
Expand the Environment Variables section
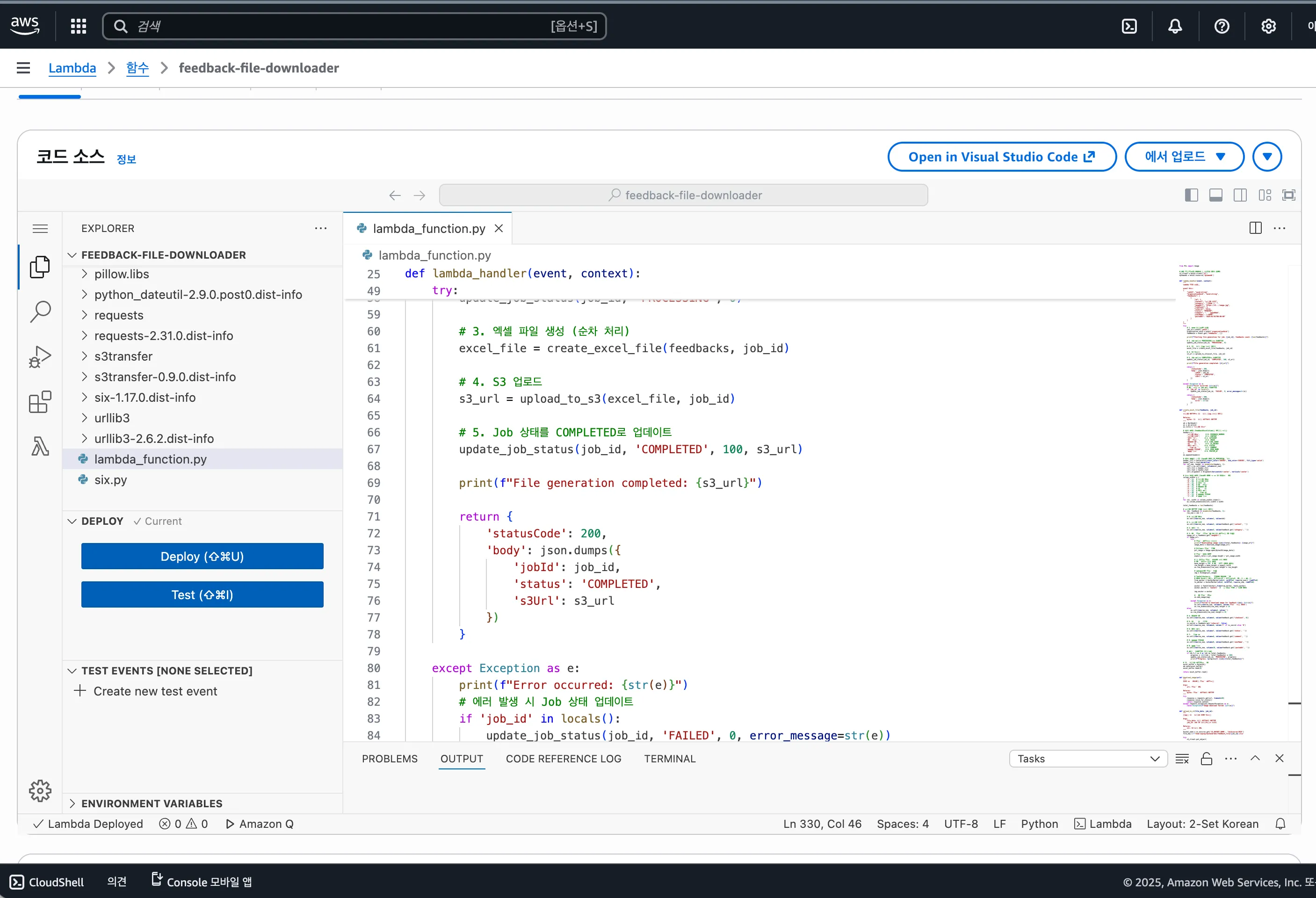pos(151,804)
